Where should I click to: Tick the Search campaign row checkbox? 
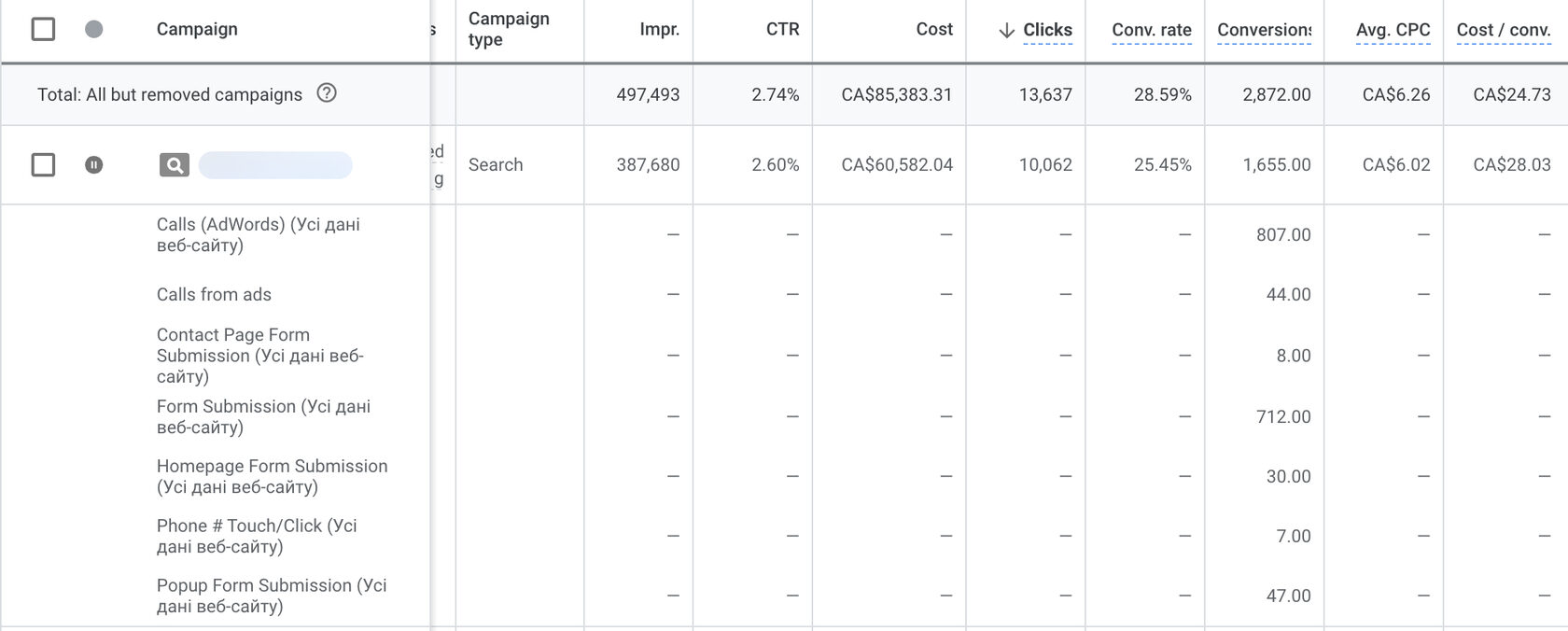click(43, 165)
